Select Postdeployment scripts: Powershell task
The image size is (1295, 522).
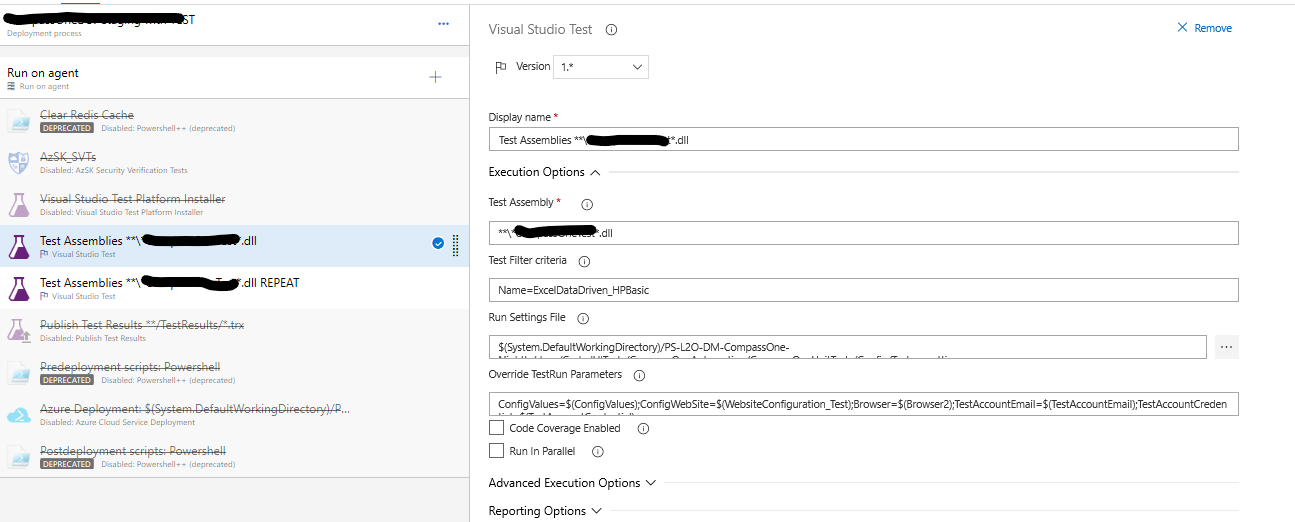234,456
